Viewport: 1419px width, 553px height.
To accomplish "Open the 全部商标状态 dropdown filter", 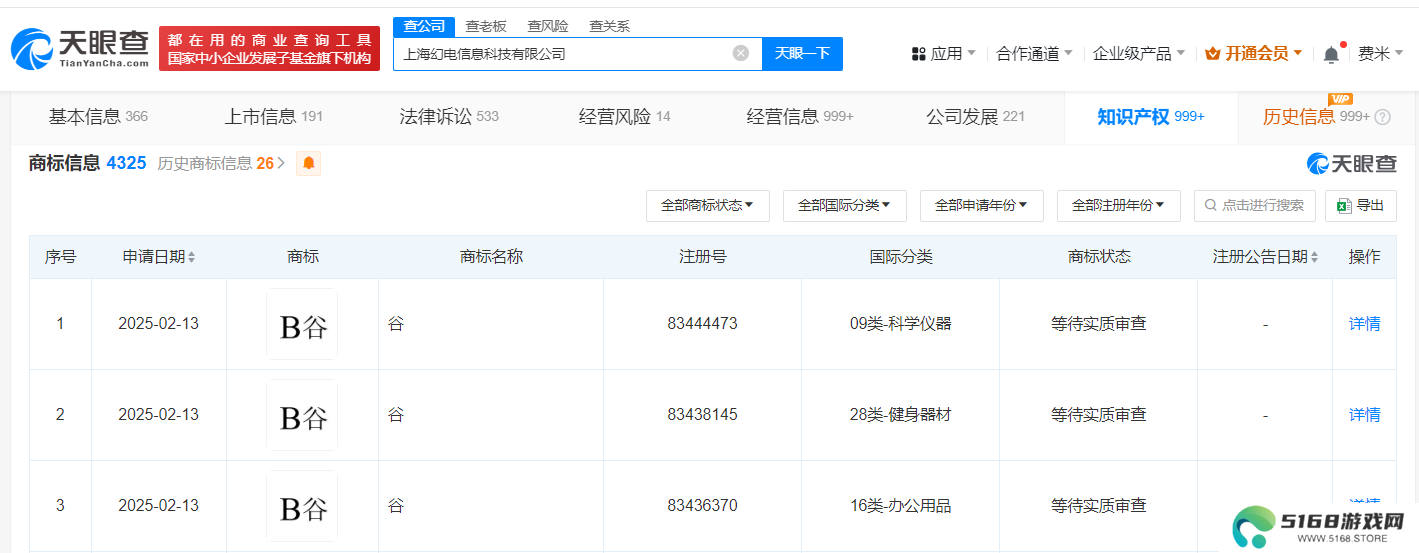I will click(707, 205).
